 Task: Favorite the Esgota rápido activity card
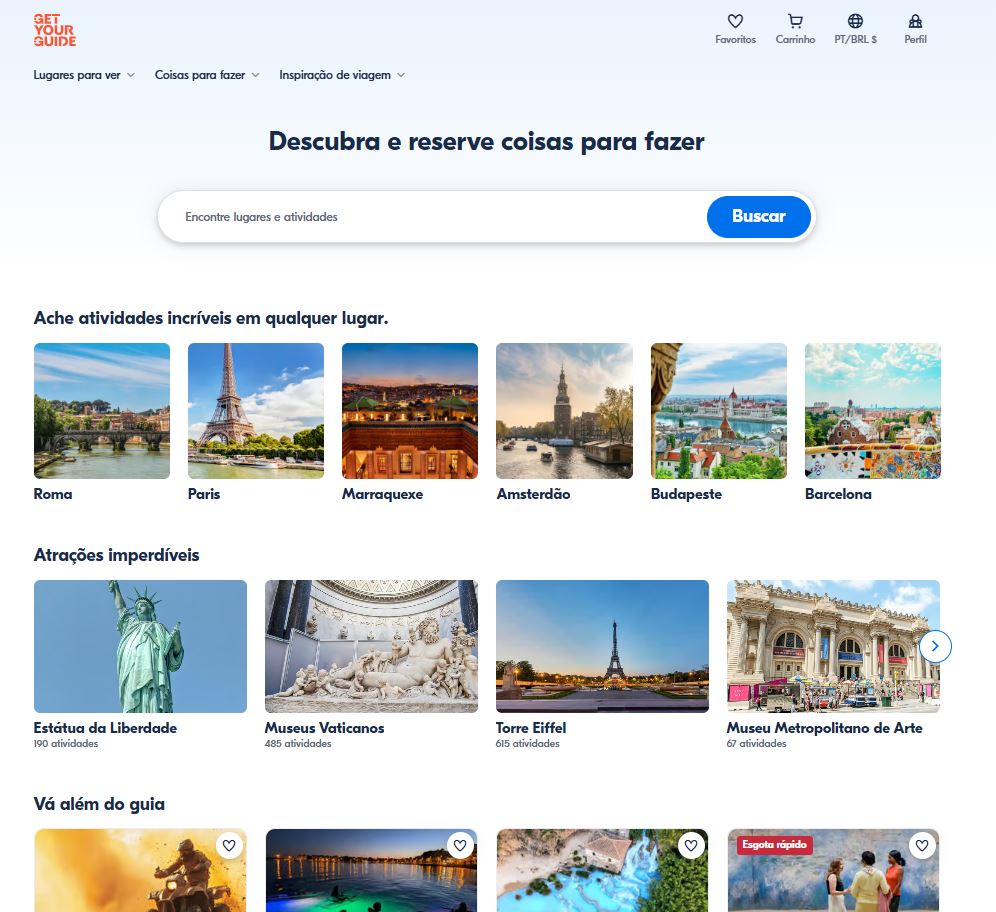click(x=922, y=845)
